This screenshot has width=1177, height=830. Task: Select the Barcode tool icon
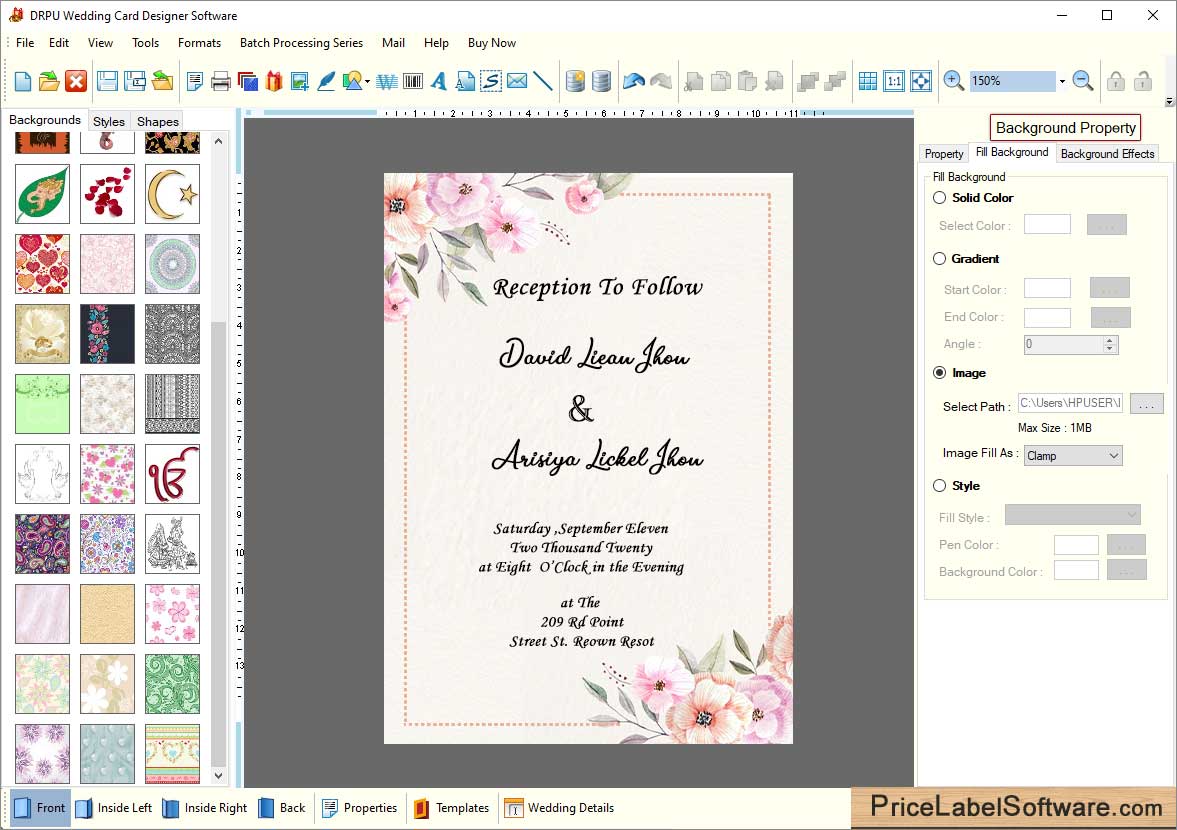[x=412, y=81]
